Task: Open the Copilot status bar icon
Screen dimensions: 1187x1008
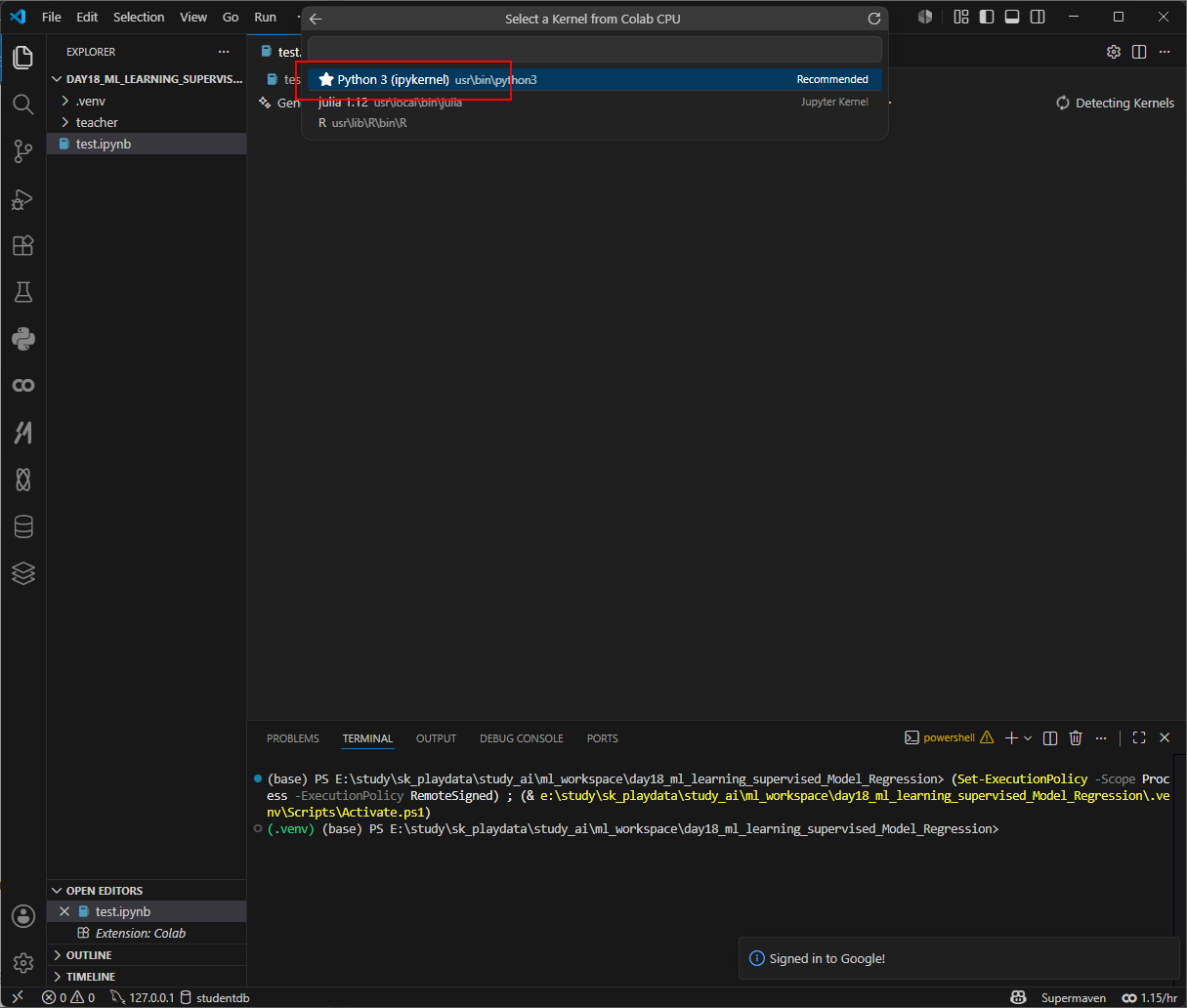Action: point(1018,997)
